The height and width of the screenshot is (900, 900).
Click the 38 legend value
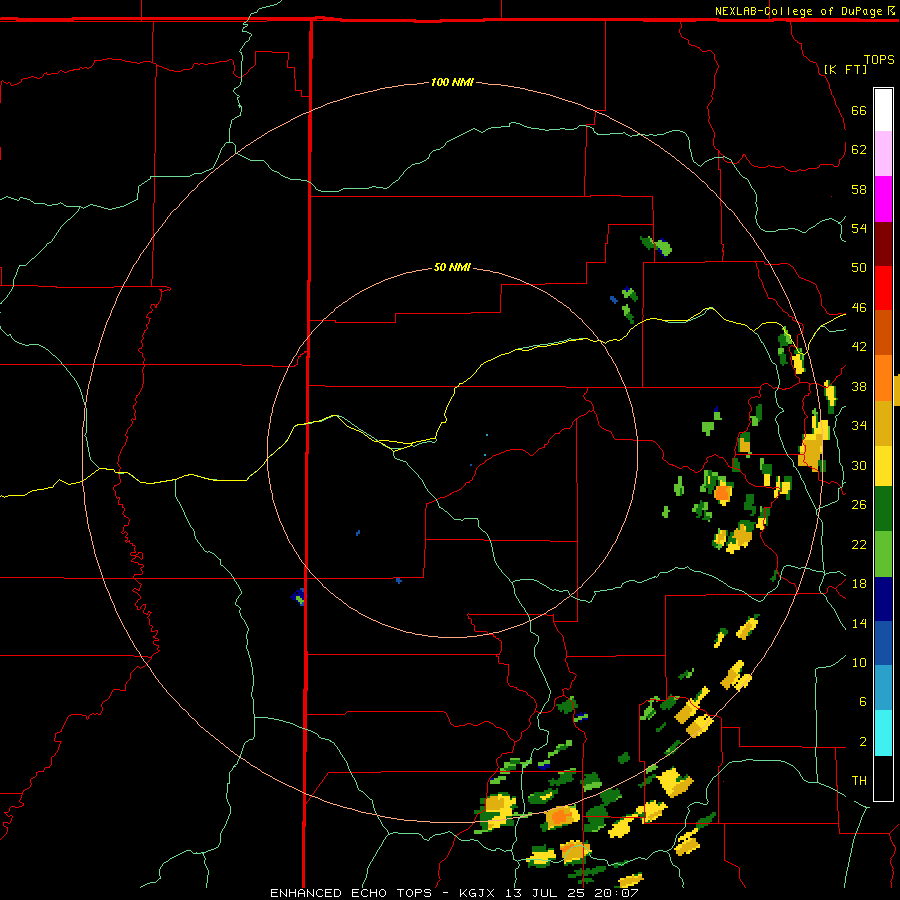(859, 386)
